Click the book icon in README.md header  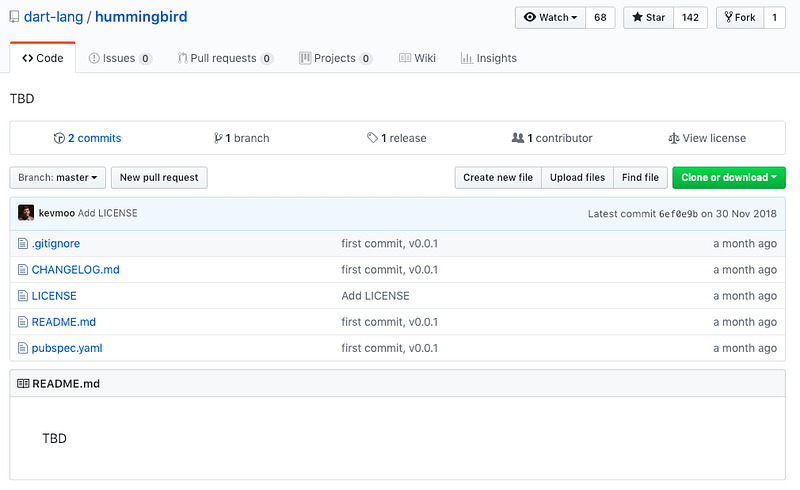[x=23, y=383]
